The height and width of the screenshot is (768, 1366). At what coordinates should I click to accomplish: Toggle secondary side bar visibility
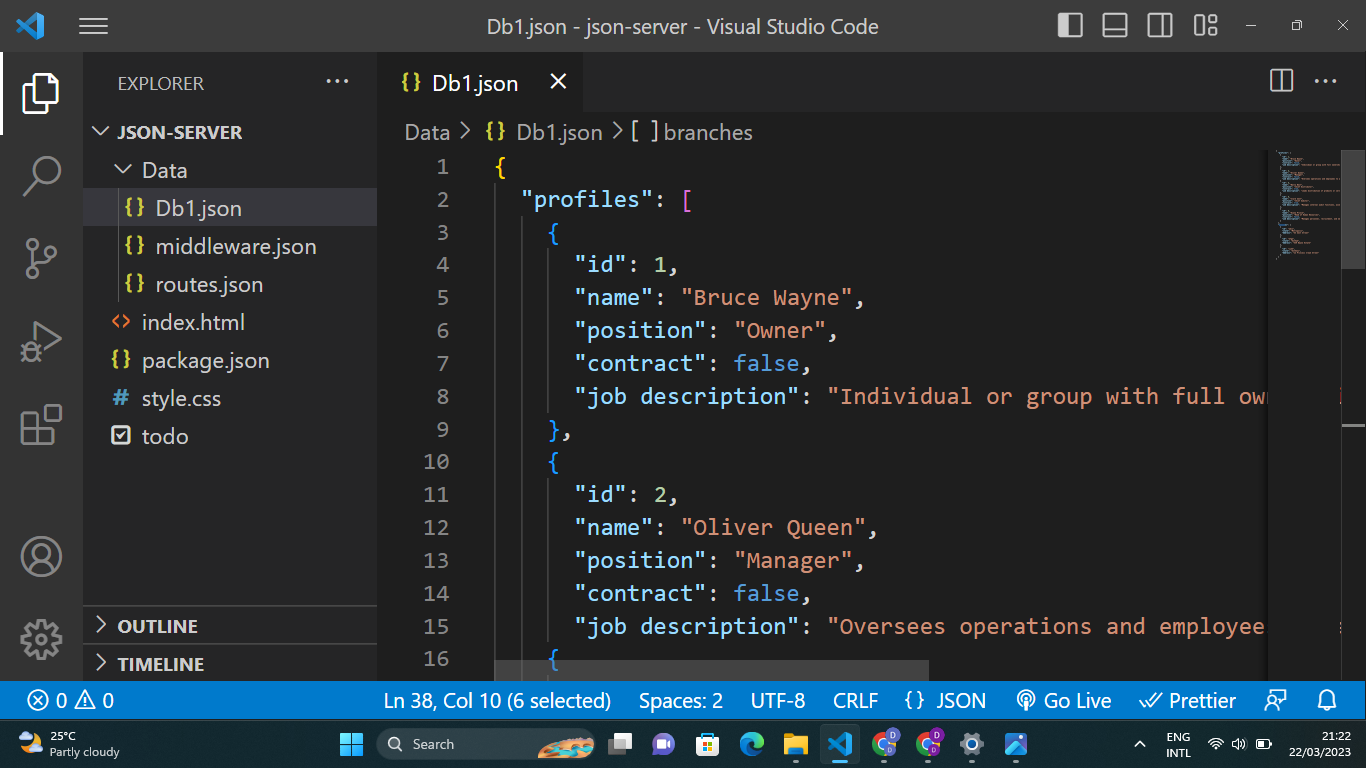click(1160, 26)
